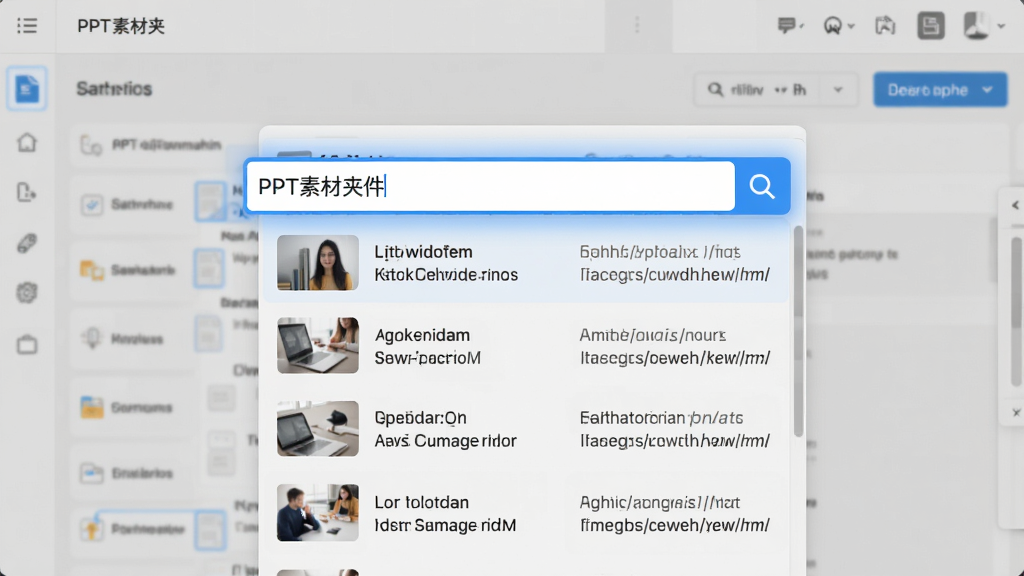The width and height of the screenshot is (1024, 576).
Task: Click the Satherios heading
Action: coord(114,89)
